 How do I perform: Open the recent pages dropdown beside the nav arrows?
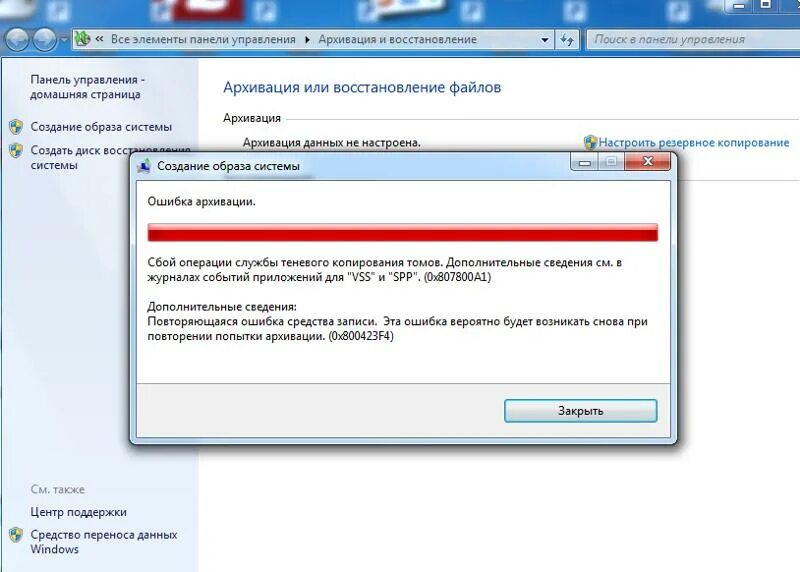click(x=64, y=40)
